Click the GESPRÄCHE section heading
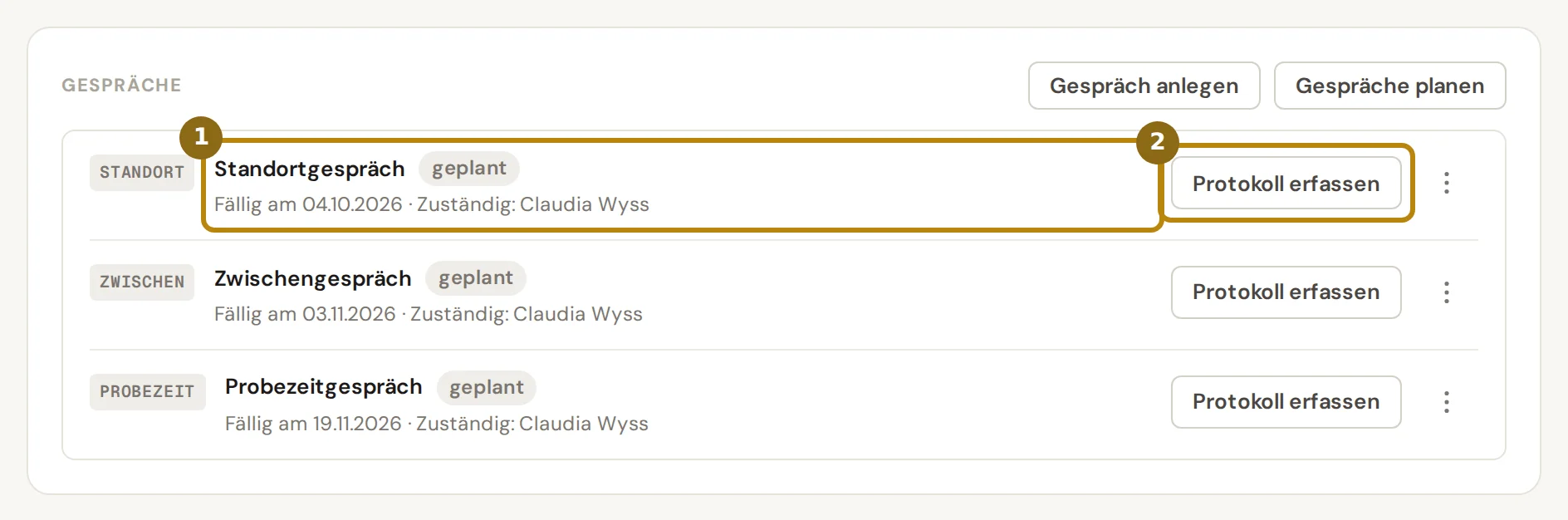Screen dimensions: 1568x520 [x=121, y=85]
